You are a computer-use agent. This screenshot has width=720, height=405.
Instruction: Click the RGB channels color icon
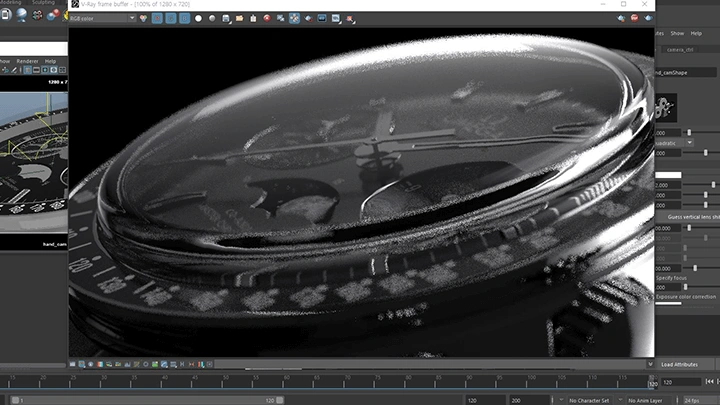144,18
